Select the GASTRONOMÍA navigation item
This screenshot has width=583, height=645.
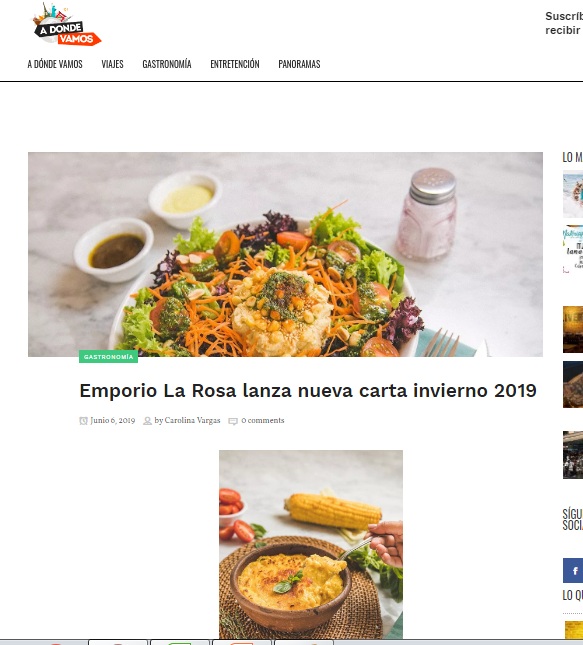pos(167,64)
